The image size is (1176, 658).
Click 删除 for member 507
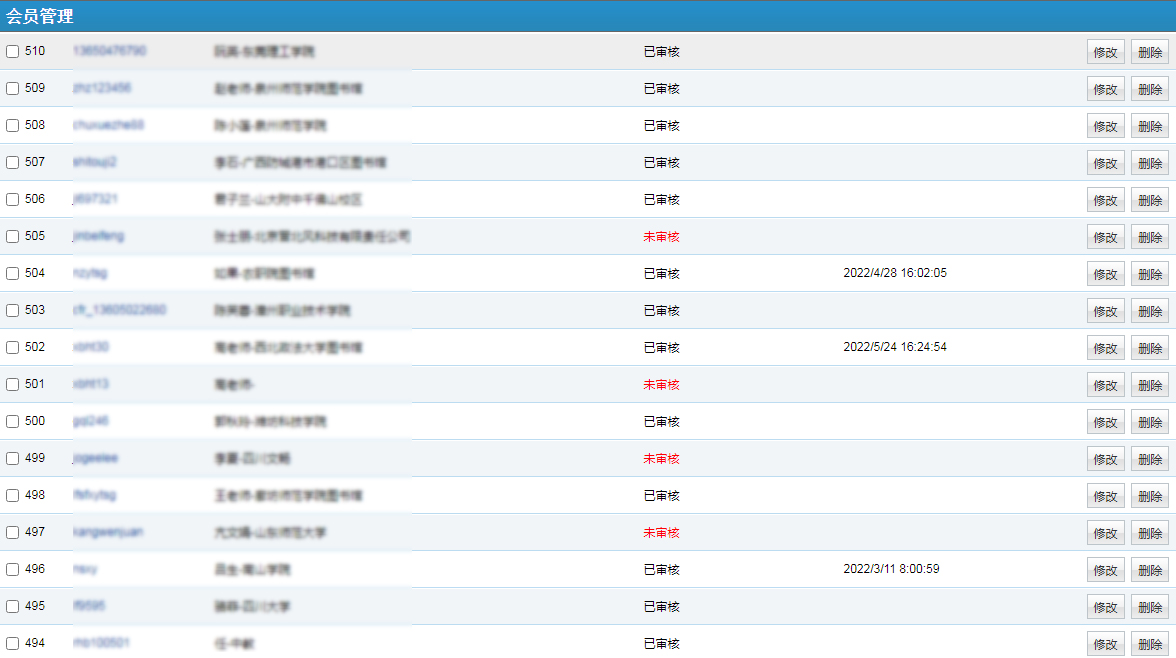pos(1149,163)
